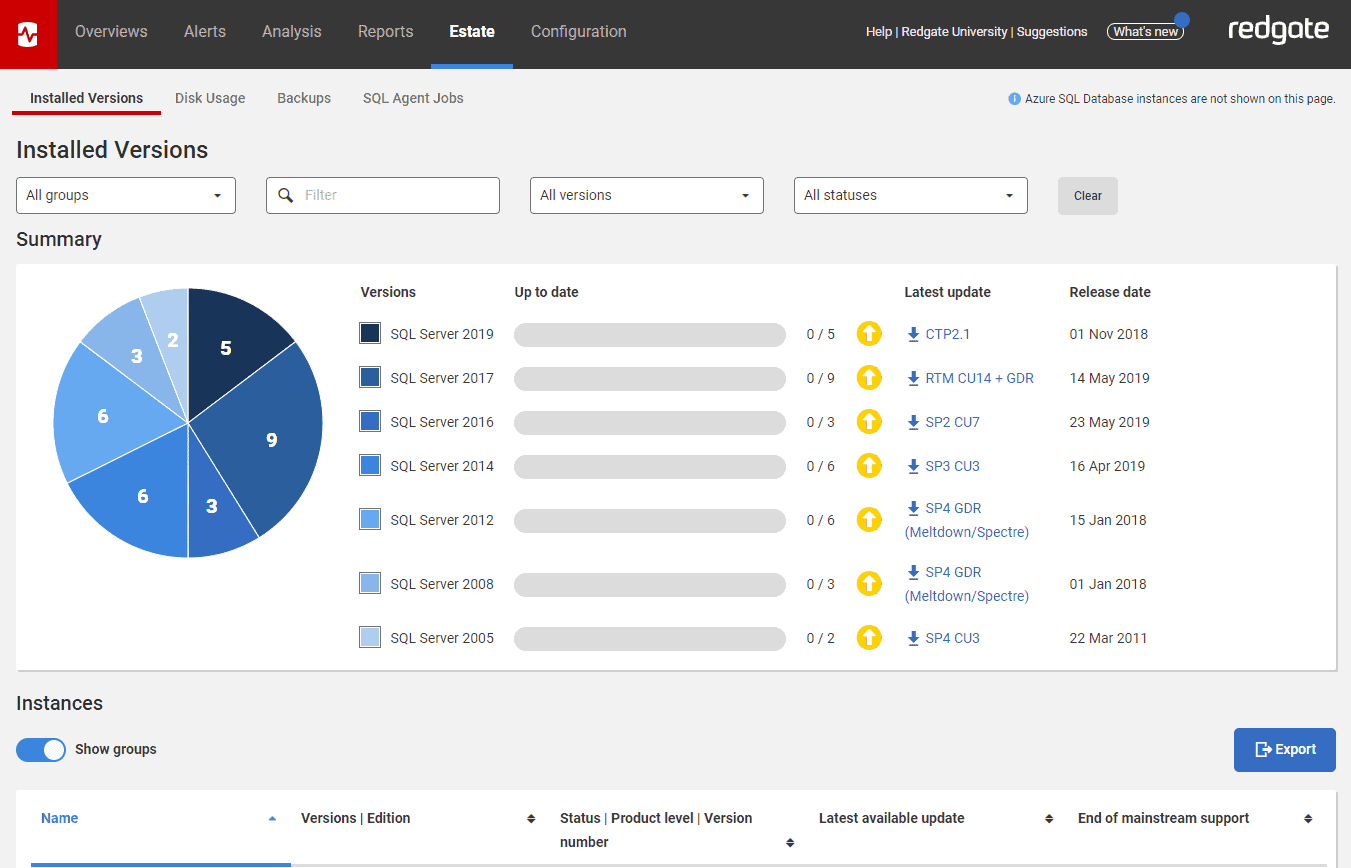Click the yellow update arrow for SQL Server 2016

pyautogui.click(x=869, y=422)
